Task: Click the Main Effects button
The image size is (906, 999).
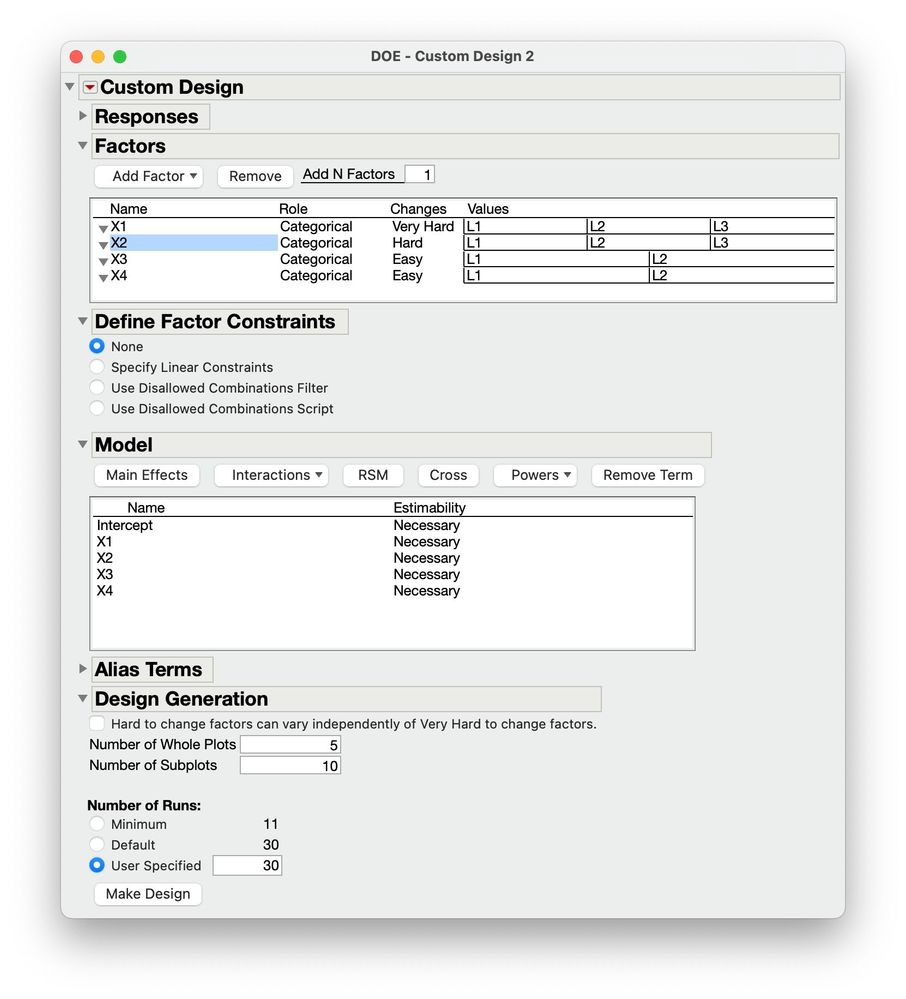Action: [x=146, y=475]
